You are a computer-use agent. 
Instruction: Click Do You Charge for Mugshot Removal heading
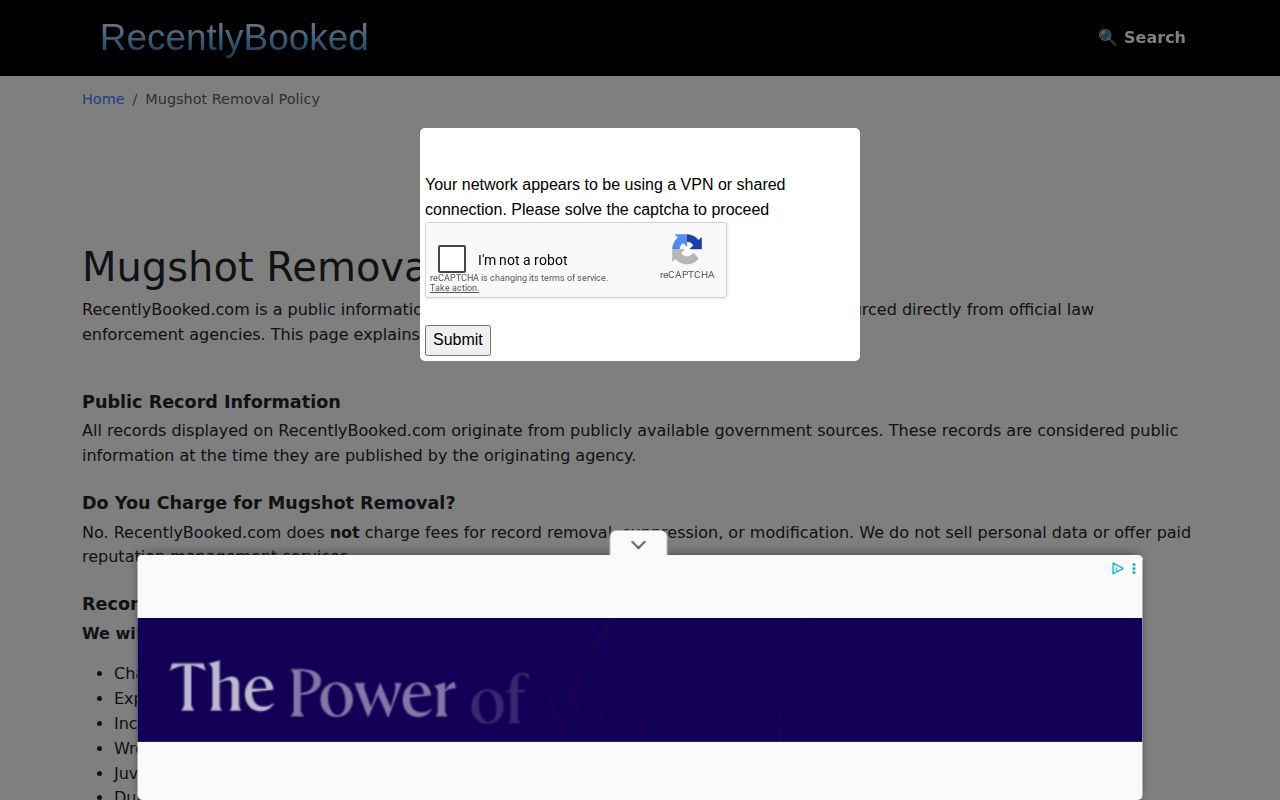coord(268,503)
